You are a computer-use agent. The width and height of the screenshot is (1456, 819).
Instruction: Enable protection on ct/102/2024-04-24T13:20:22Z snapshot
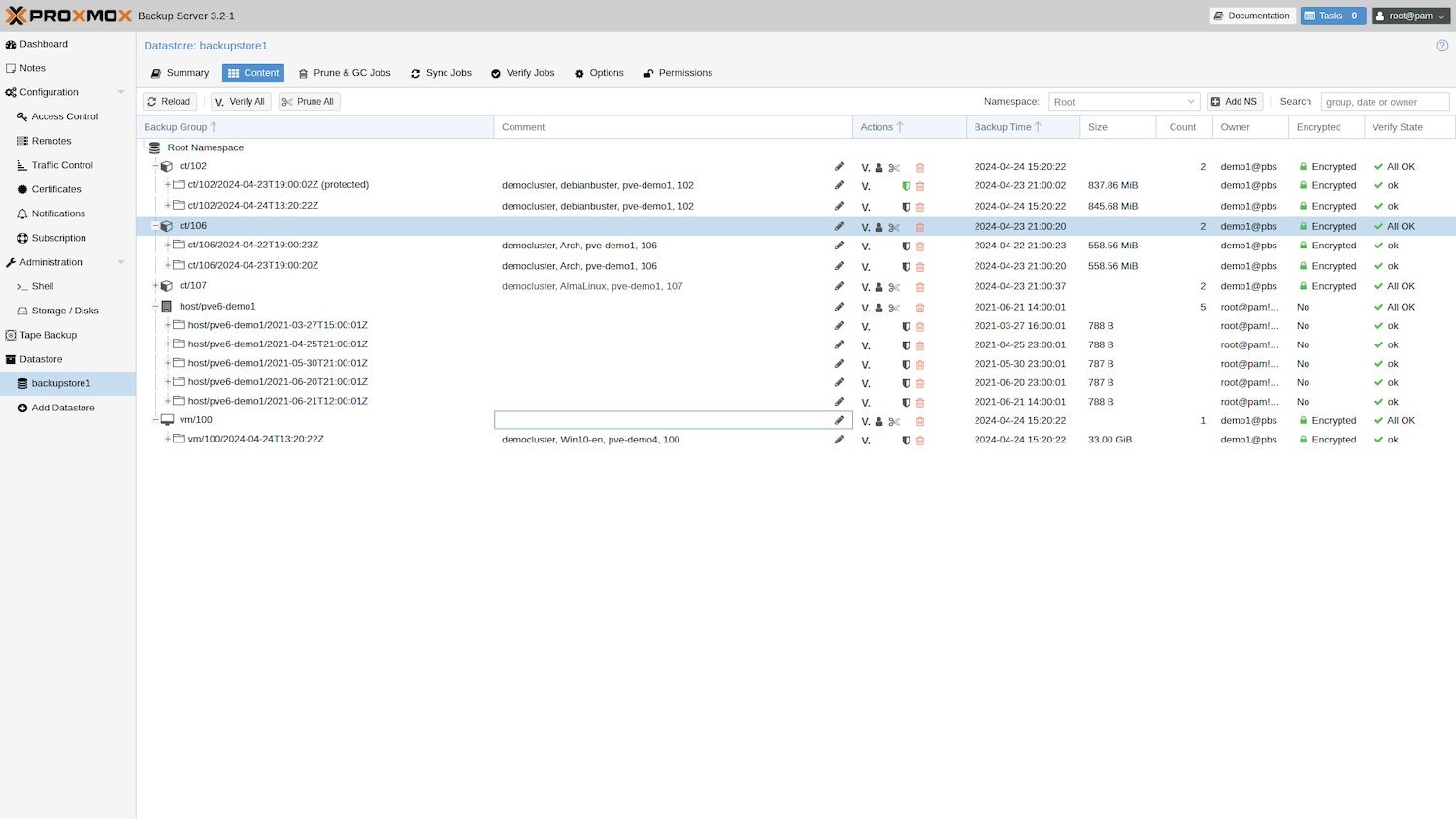[906, 206]
